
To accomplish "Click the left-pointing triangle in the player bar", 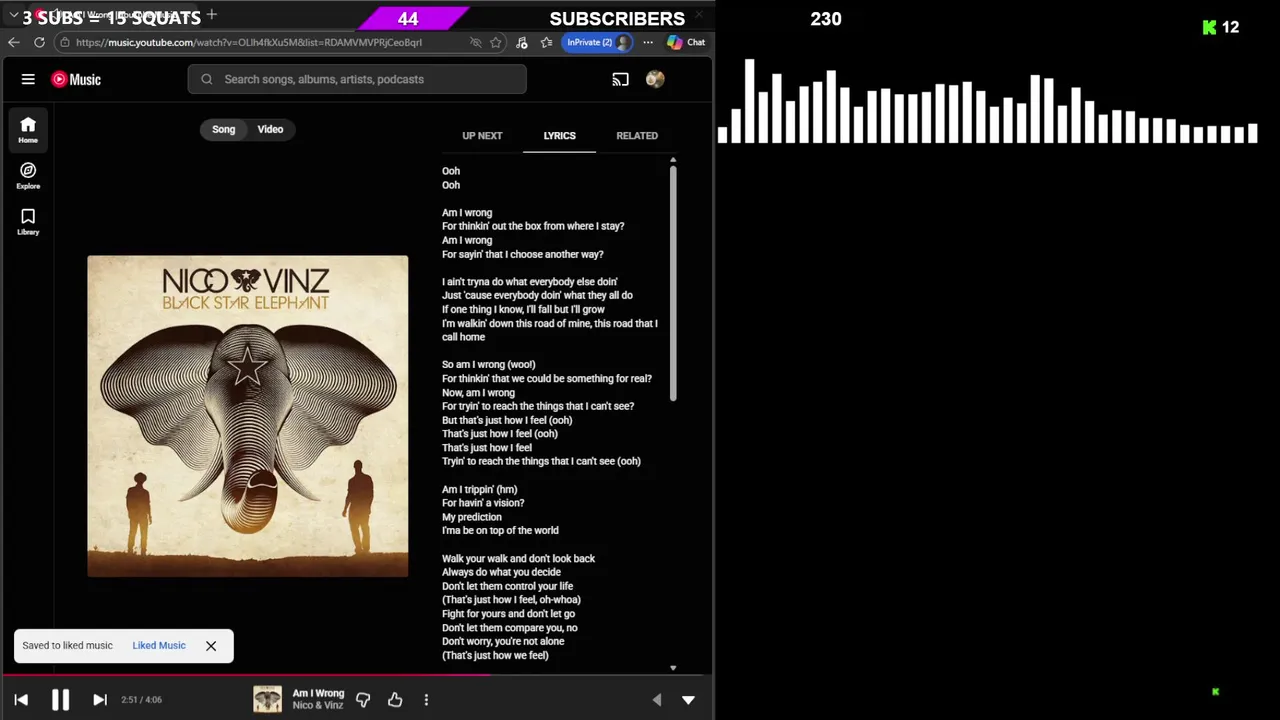I will 656,700.
